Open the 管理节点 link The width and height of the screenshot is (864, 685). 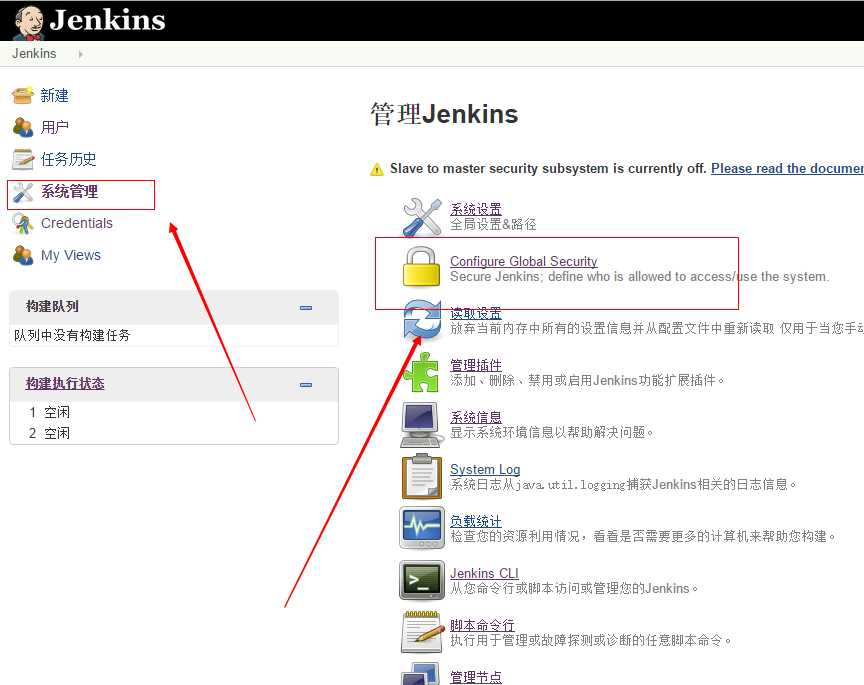[x=476, y=677]
